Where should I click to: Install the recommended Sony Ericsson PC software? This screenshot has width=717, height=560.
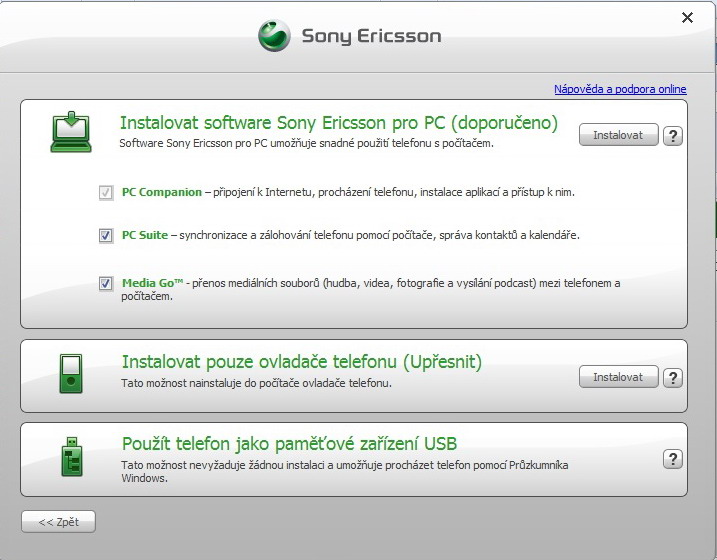coord(618,135)
